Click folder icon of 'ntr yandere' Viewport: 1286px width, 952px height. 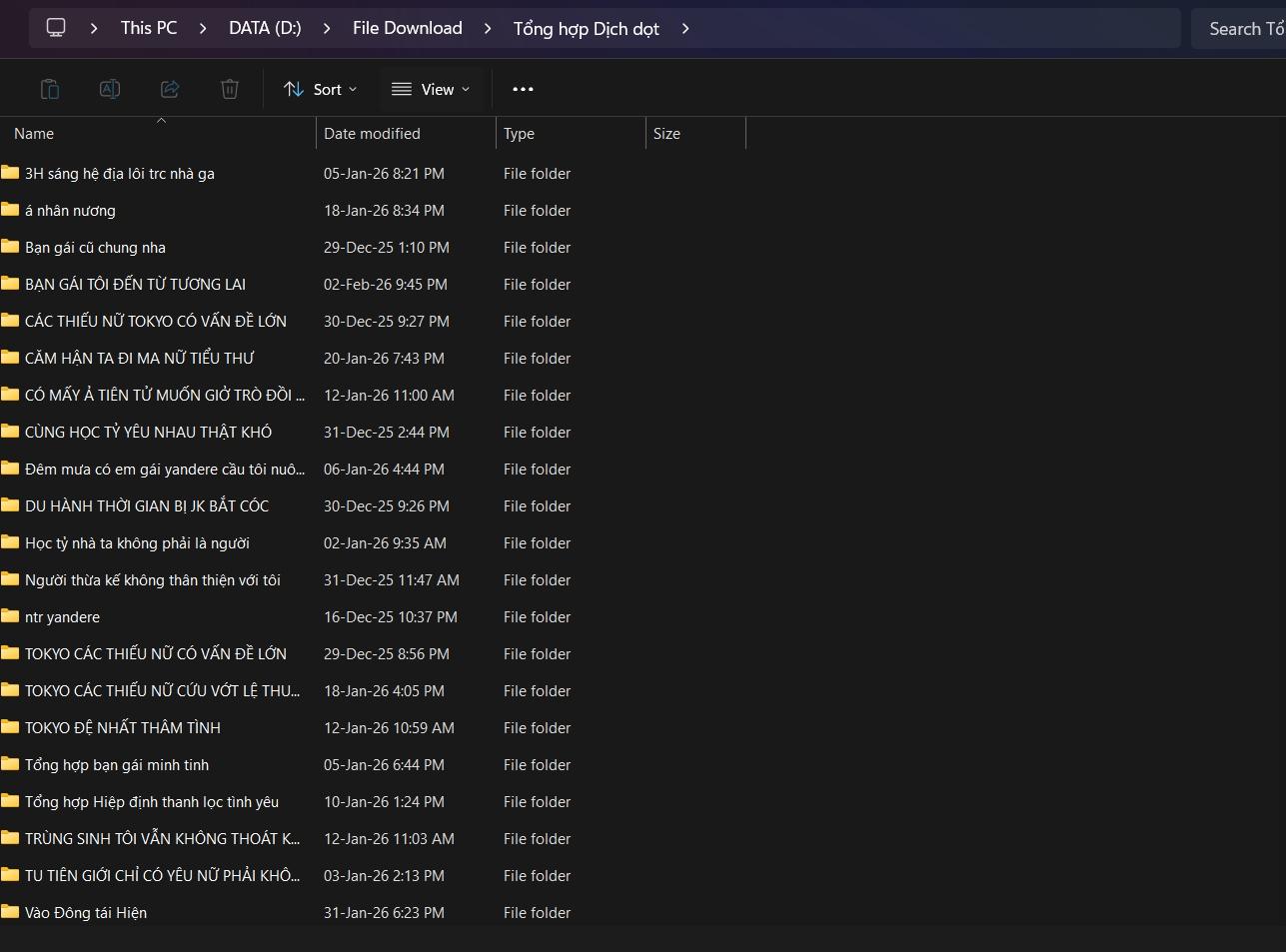(10, 616)
